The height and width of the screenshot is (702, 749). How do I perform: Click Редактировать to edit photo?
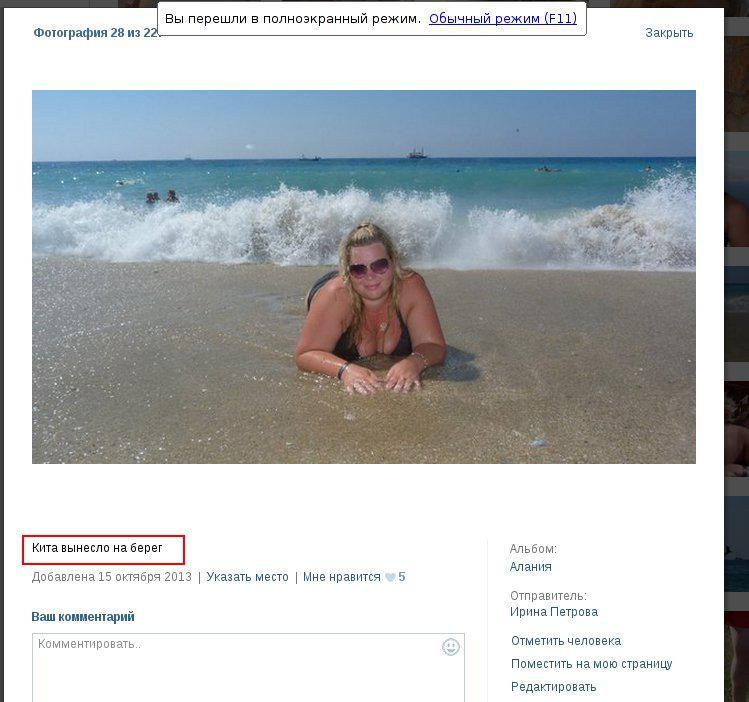pos(553,687)
